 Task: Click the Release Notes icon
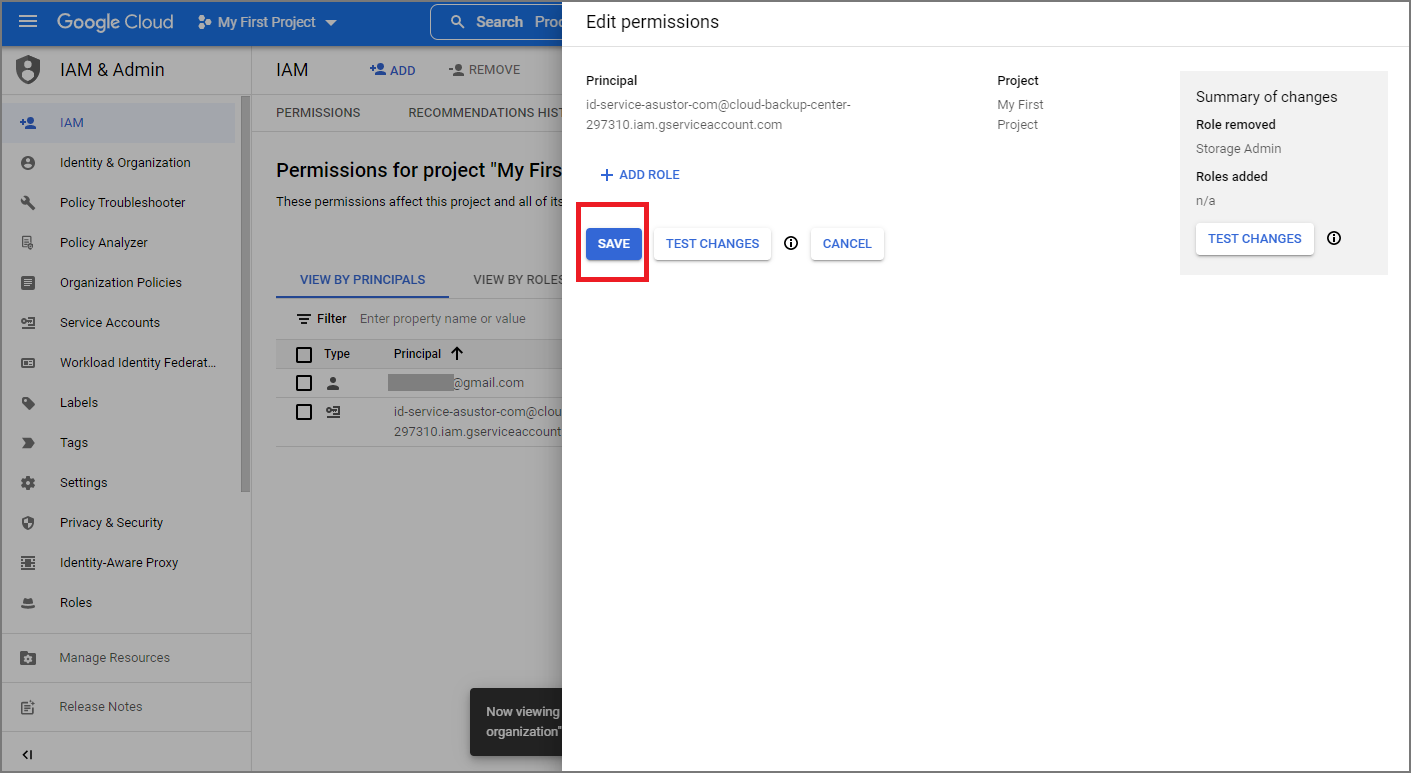[x=28, y=707]
